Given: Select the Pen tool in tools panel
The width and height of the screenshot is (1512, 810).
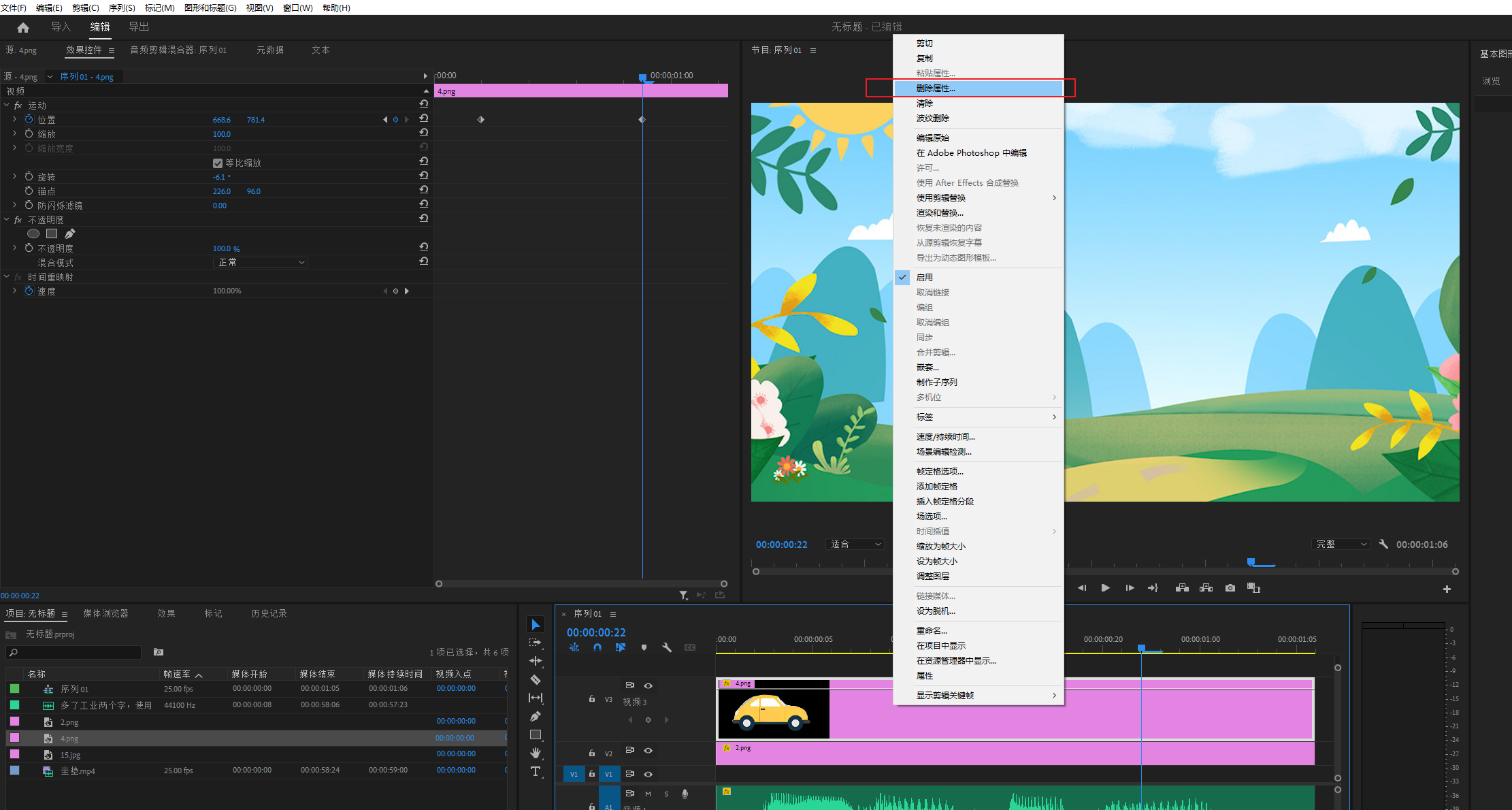Looking at the screenshot, I should [536, 716].
